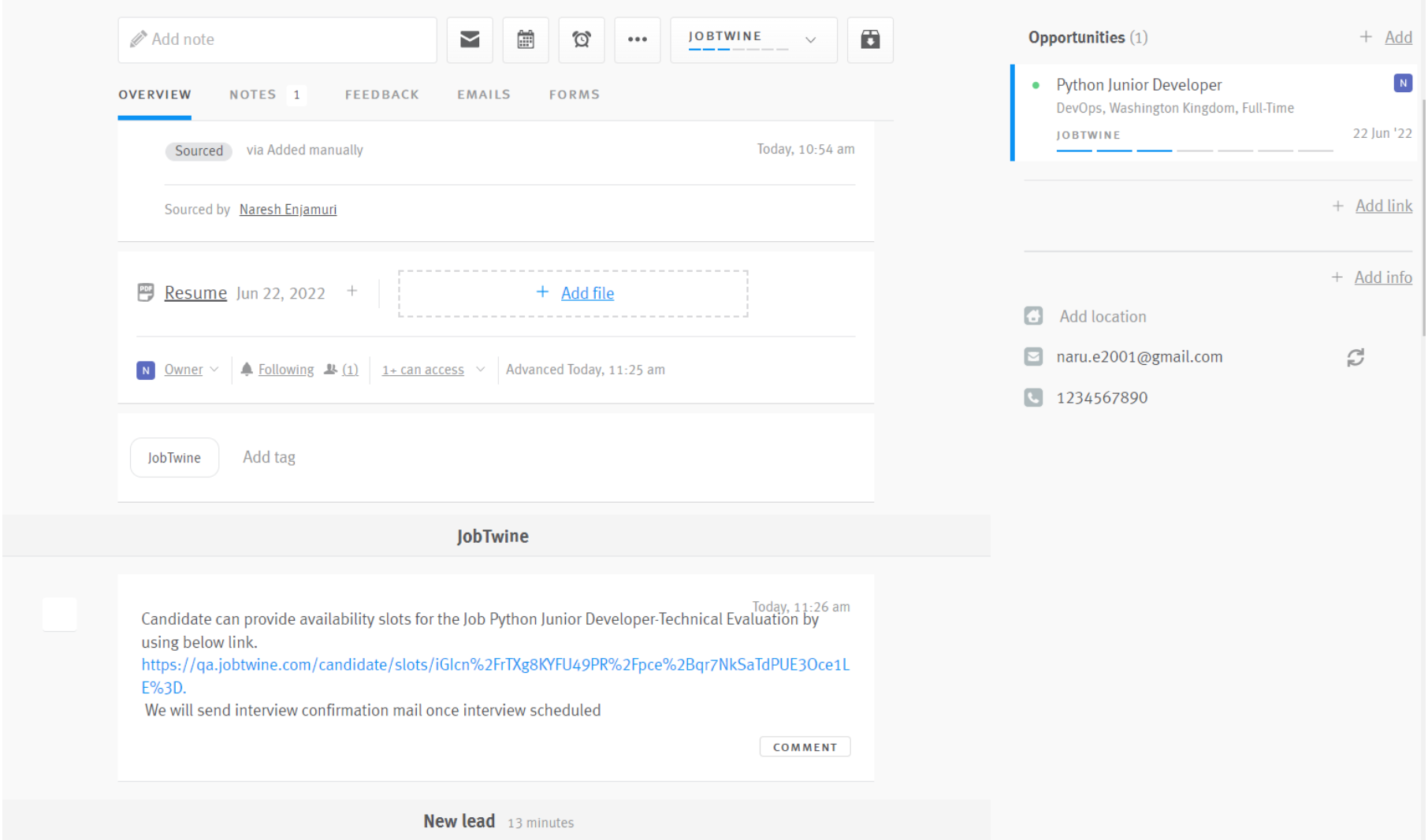Open the email compose icon in the toolbar
1428x840 pixels.
click(470, 39)
